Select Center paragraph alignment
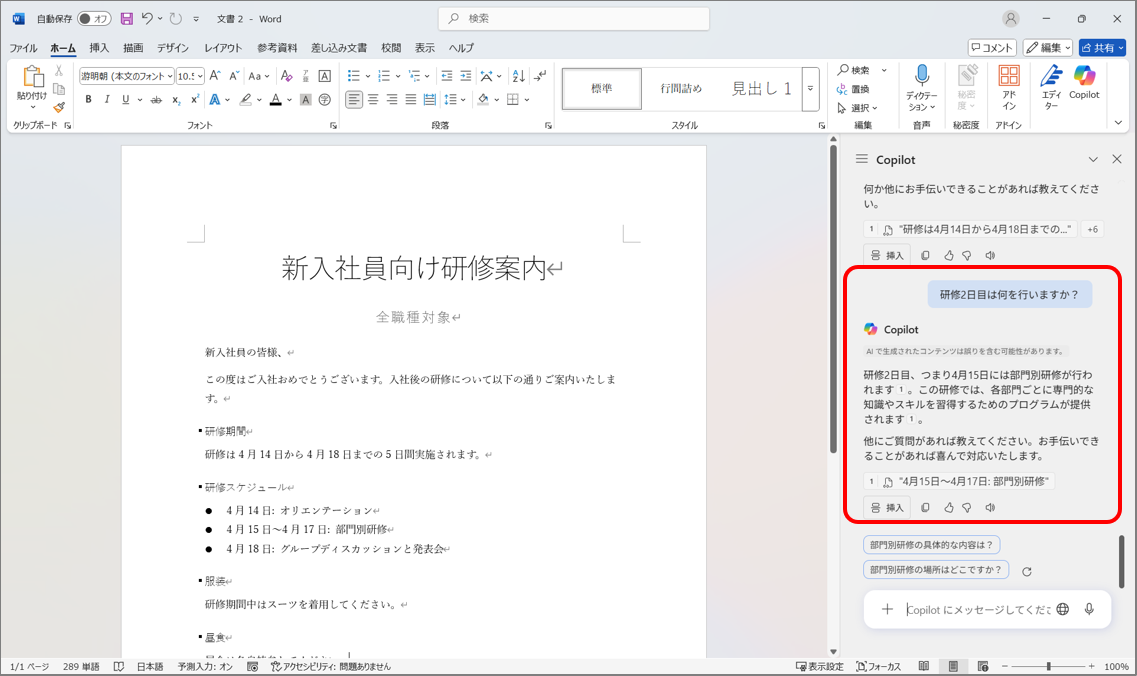Image resolution: width=1137 pixels, height=676 pixels. [373, 99]
